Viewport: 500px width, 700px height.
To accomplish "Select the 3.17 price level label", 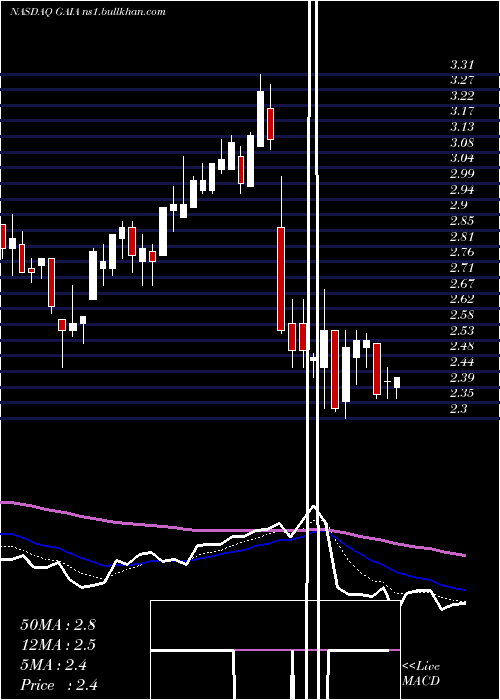I will [x=462, y=112].
